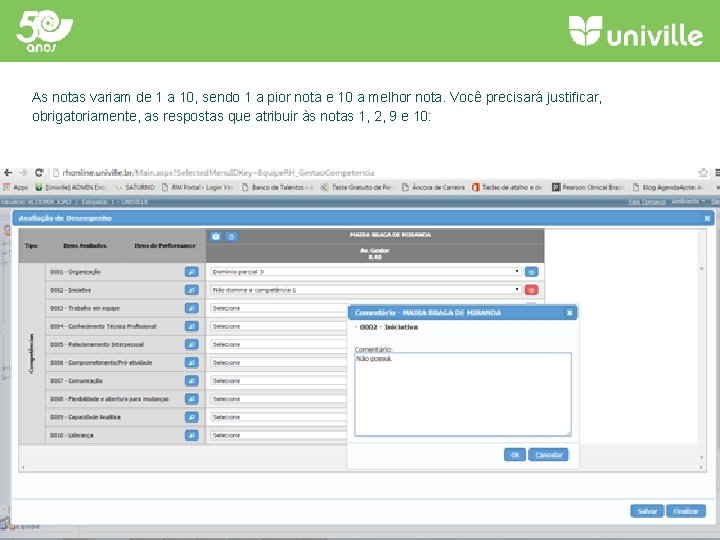Click browser back arrow

(8, 173)
